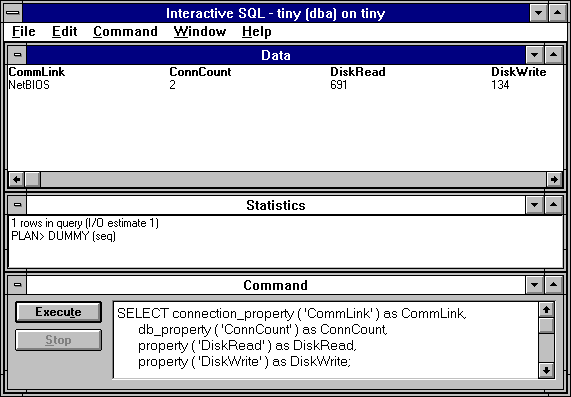This screenshot has width=571, height=397.
Task: Click the '1 rows in query' statistics line
Action: tap(85, 223)
